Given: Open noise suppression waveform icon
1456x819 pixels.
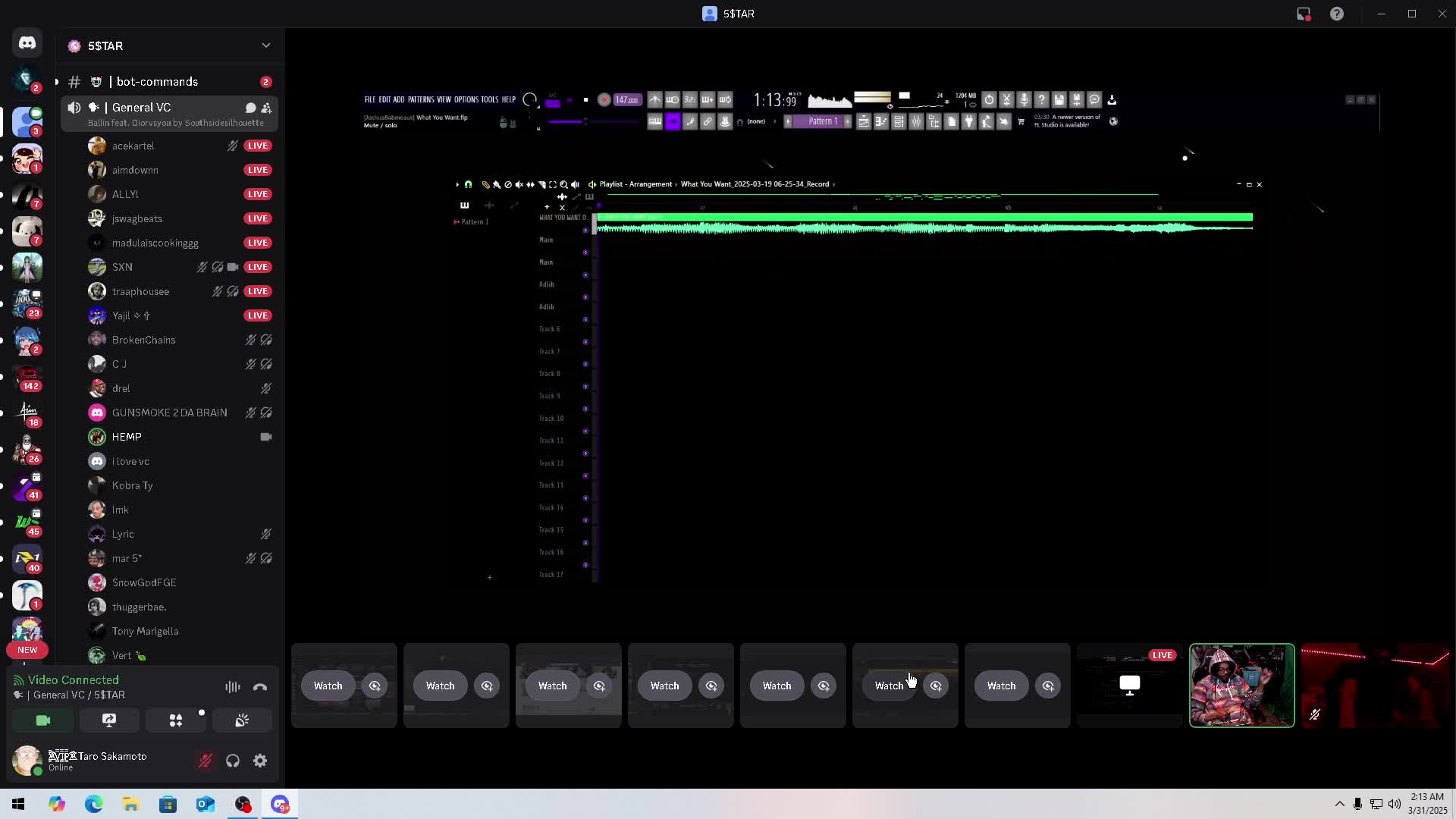Looking at the screenshot, I should pos(233,687).
